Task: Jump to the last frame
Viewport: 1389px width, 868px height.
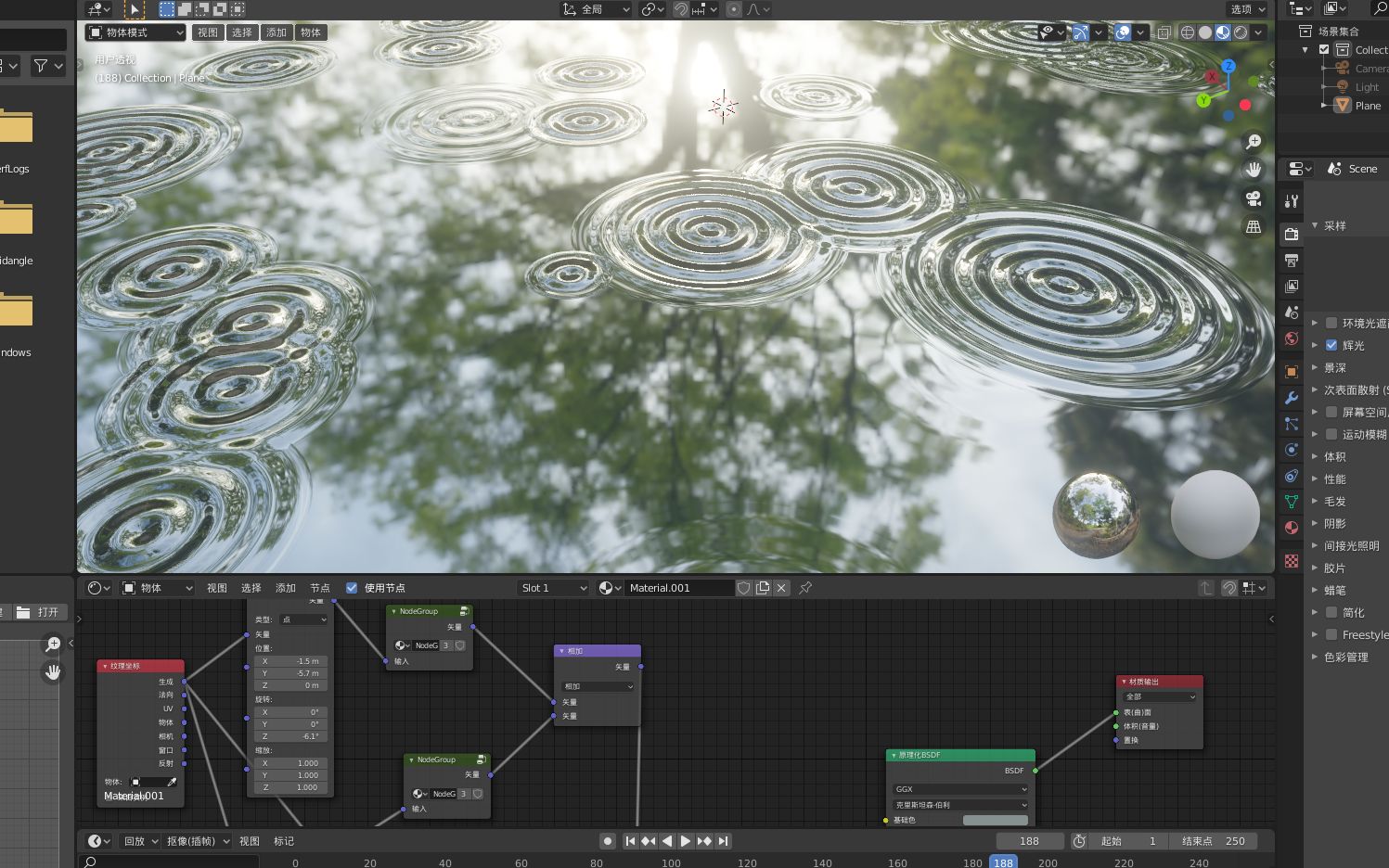Action: coord(723,841)
